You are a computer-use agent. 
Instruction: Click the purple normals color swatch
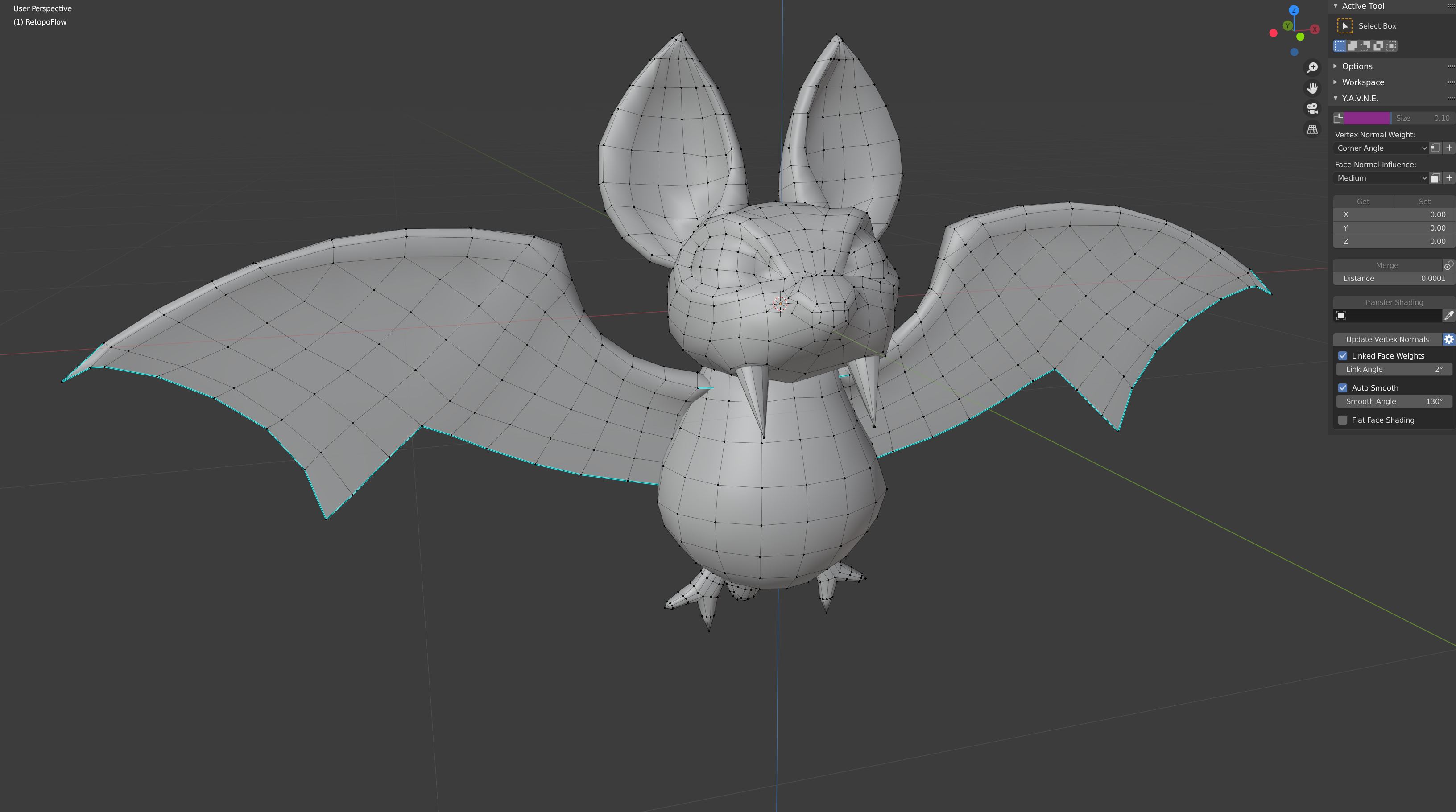(1367, 118)
